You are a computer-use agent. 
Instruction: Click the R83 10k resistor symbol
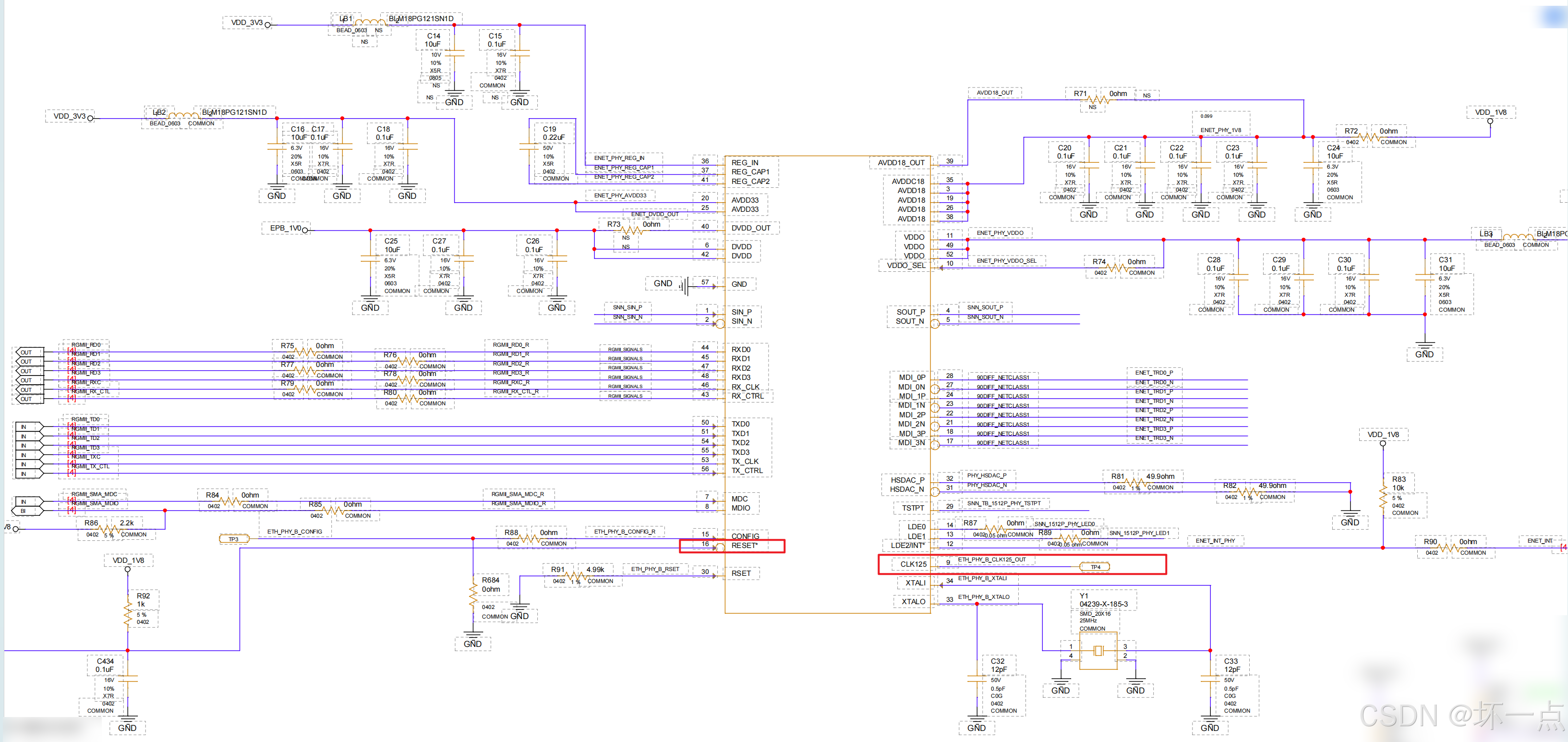[x=1382, y=500]
